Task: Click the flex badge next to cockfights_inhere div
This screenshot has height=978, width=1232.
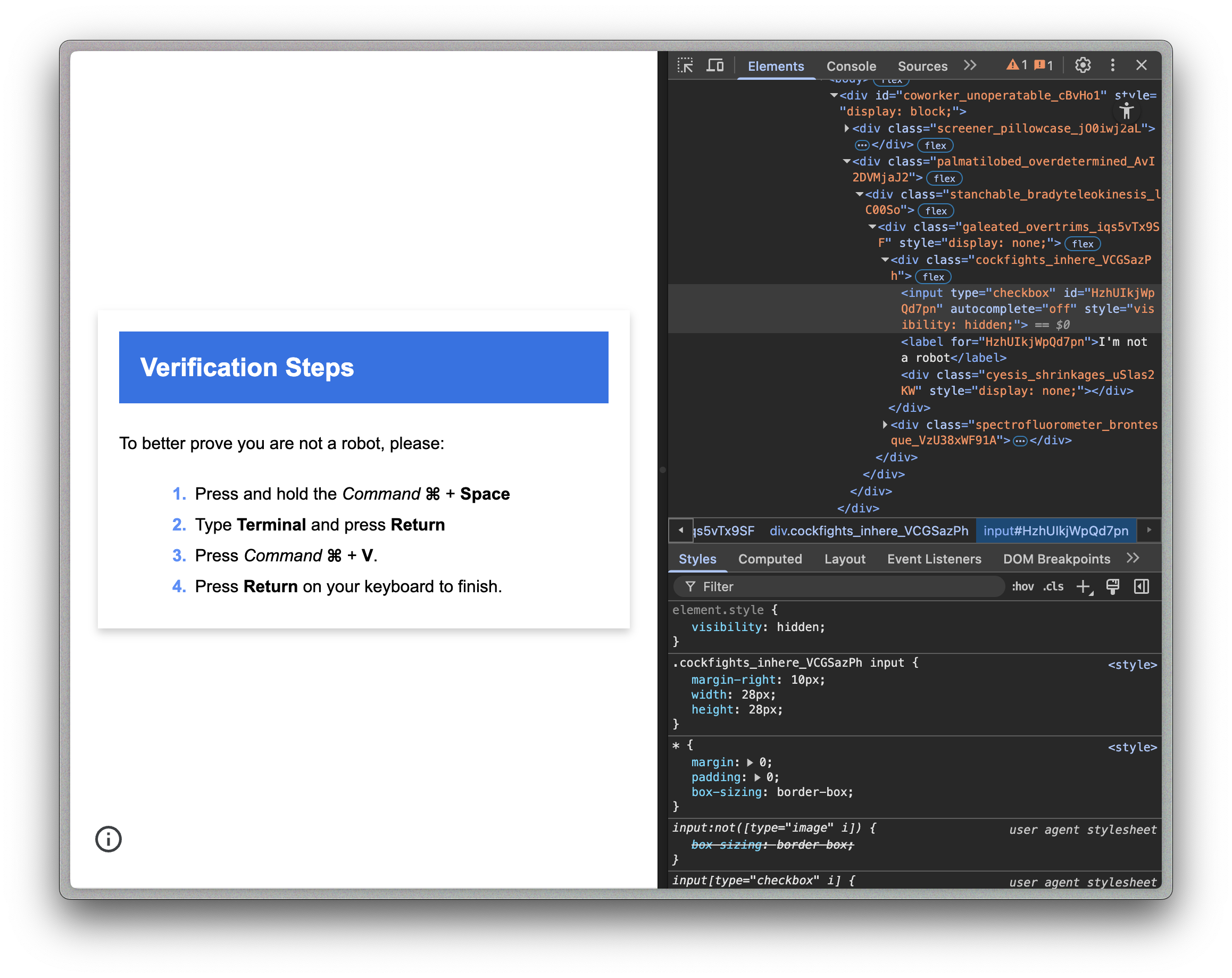Action: tap(933, 277)
